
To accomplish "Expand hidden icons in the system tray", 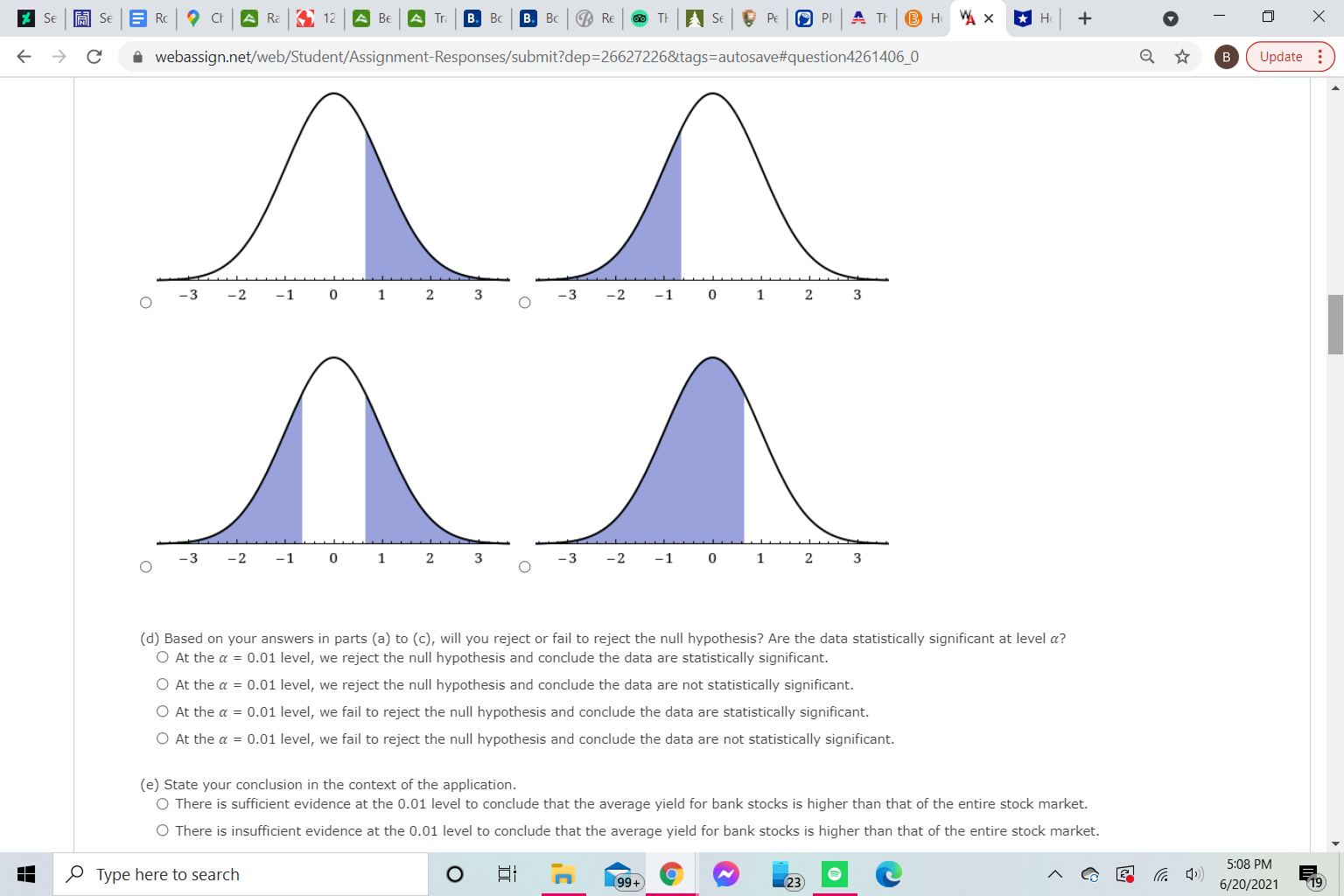I will (x=1053, y=873).
